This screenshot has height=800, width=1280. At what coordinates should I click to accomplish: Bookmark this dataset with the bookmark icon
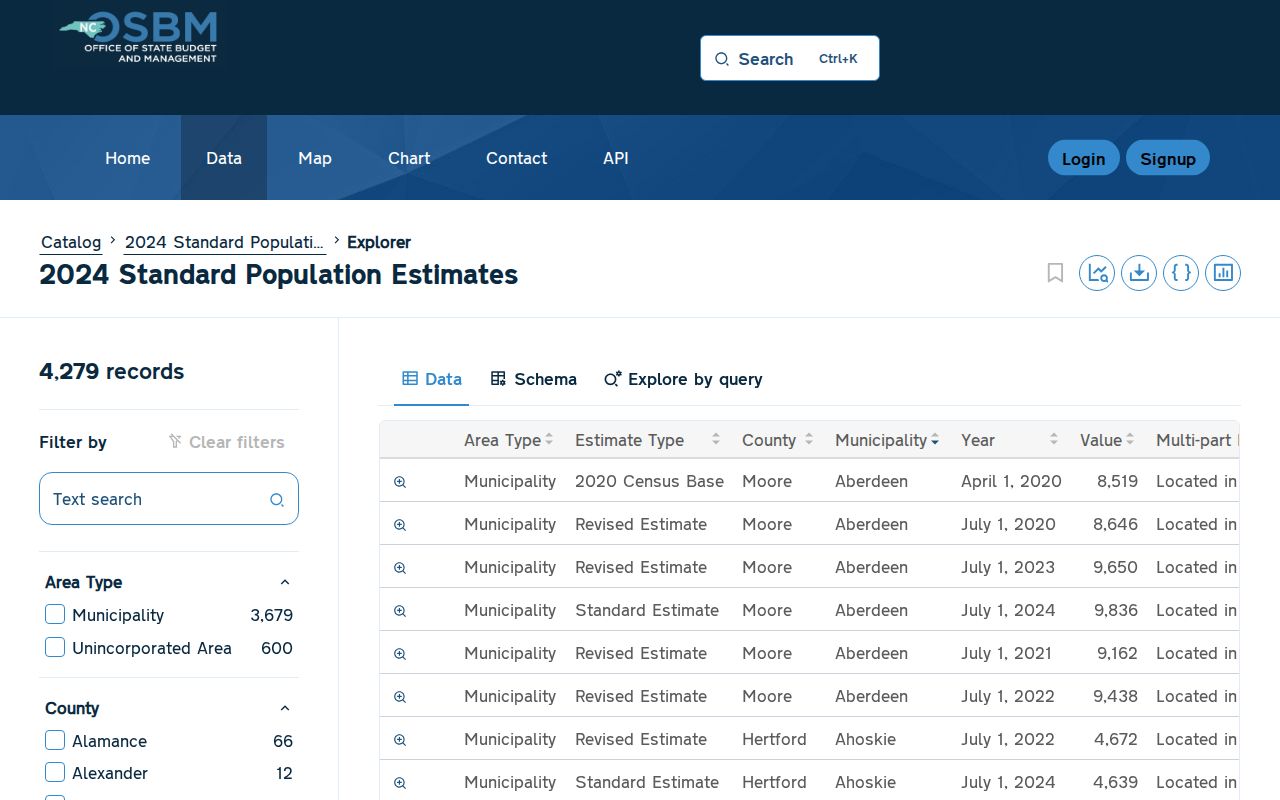[1055, 273]
